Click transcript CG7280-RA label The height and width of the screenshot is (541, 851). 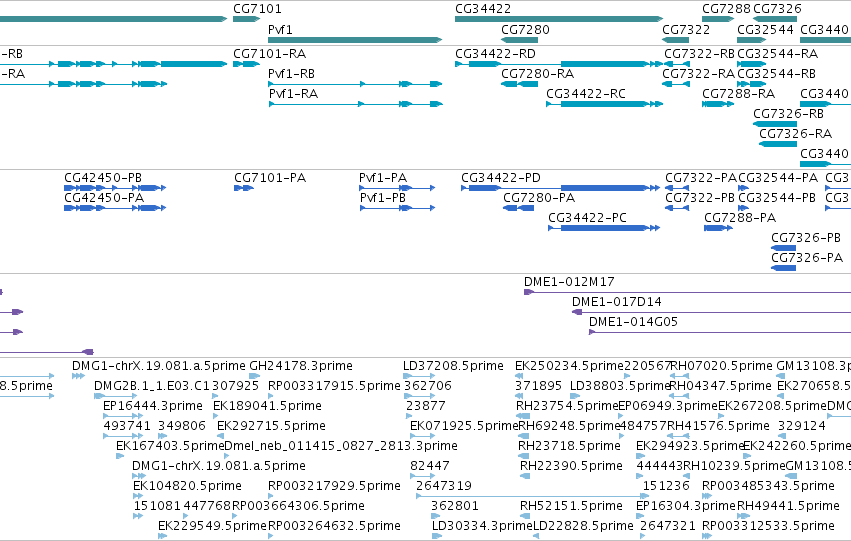coord(538,74)
